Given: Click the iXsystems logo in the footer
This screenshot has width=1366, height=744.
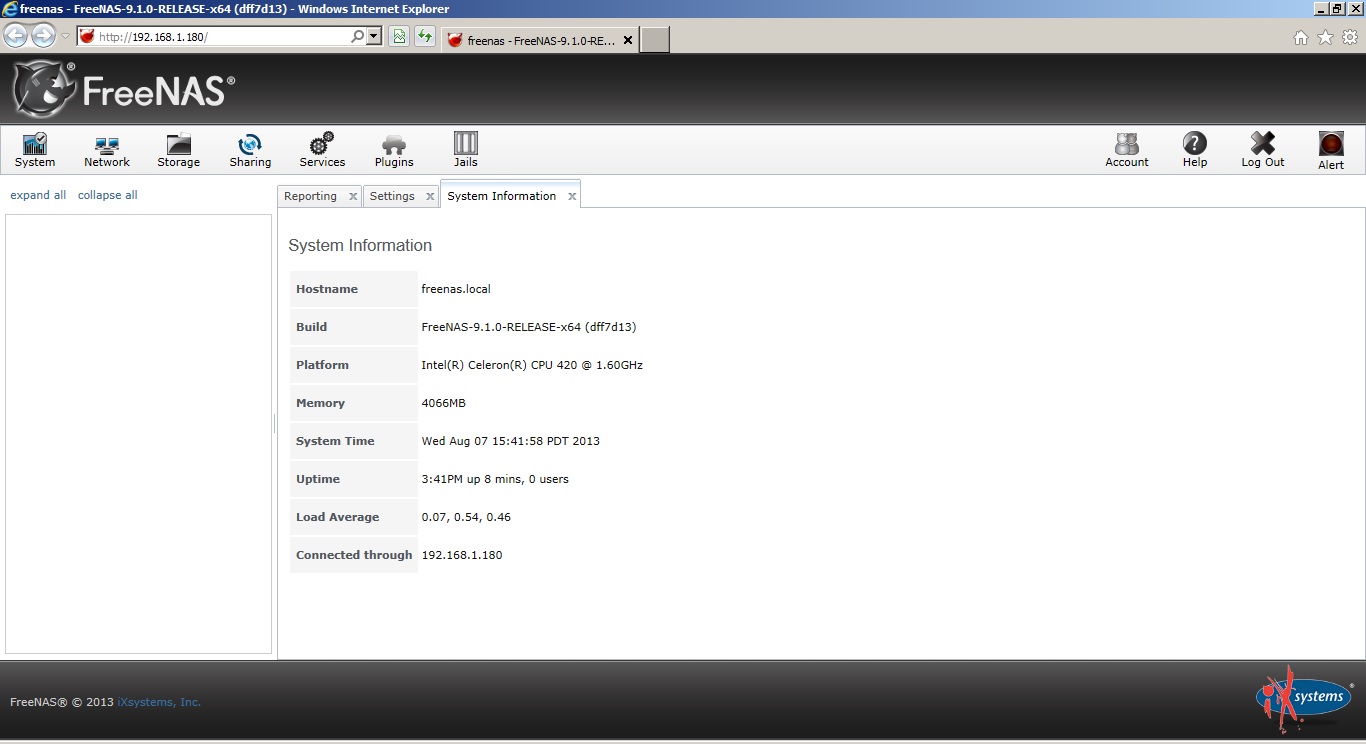Looking at the screenshot, I should pos(1305,699).
